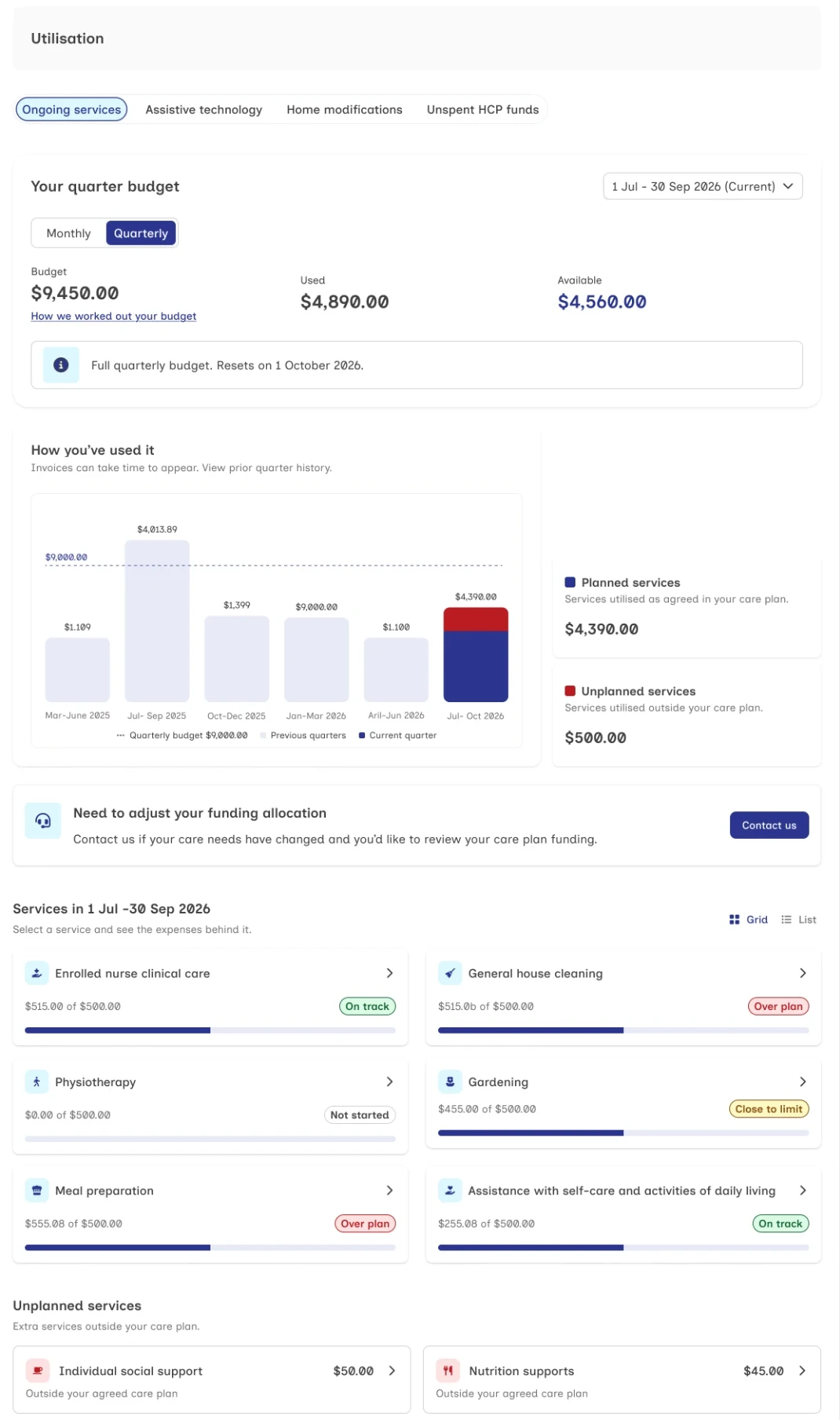The height and width of the screenshot is (1420, 840).
Task: Click the Physiotherapy walking figure icon
Action: pos(36,1081)
